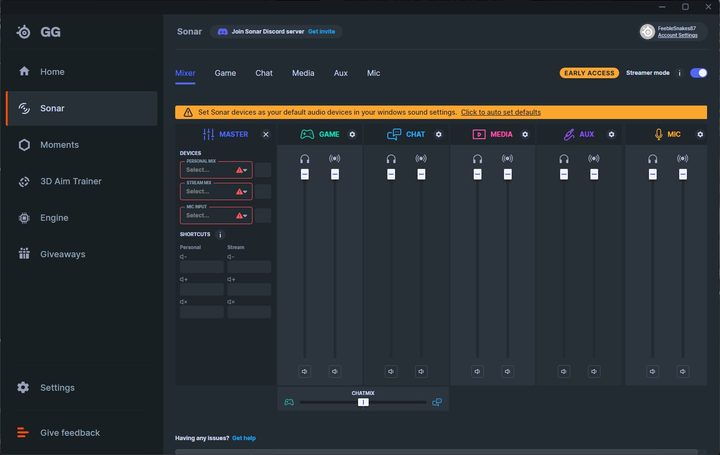Screen dimensions: 720x455
Task: Open the Stream Mix device dropdown
Action: [x=216, y=191]
